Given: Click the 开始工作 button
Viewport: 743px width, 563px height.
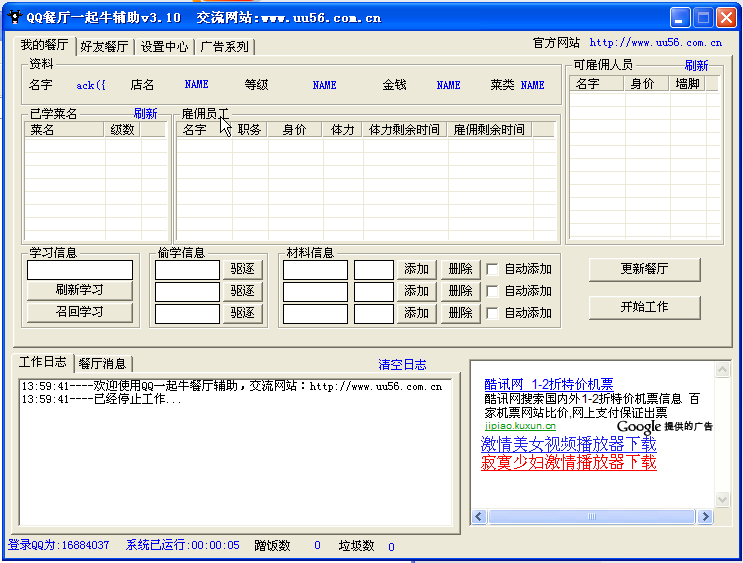Looking at the screenshot, I should (x=644, y=307).
